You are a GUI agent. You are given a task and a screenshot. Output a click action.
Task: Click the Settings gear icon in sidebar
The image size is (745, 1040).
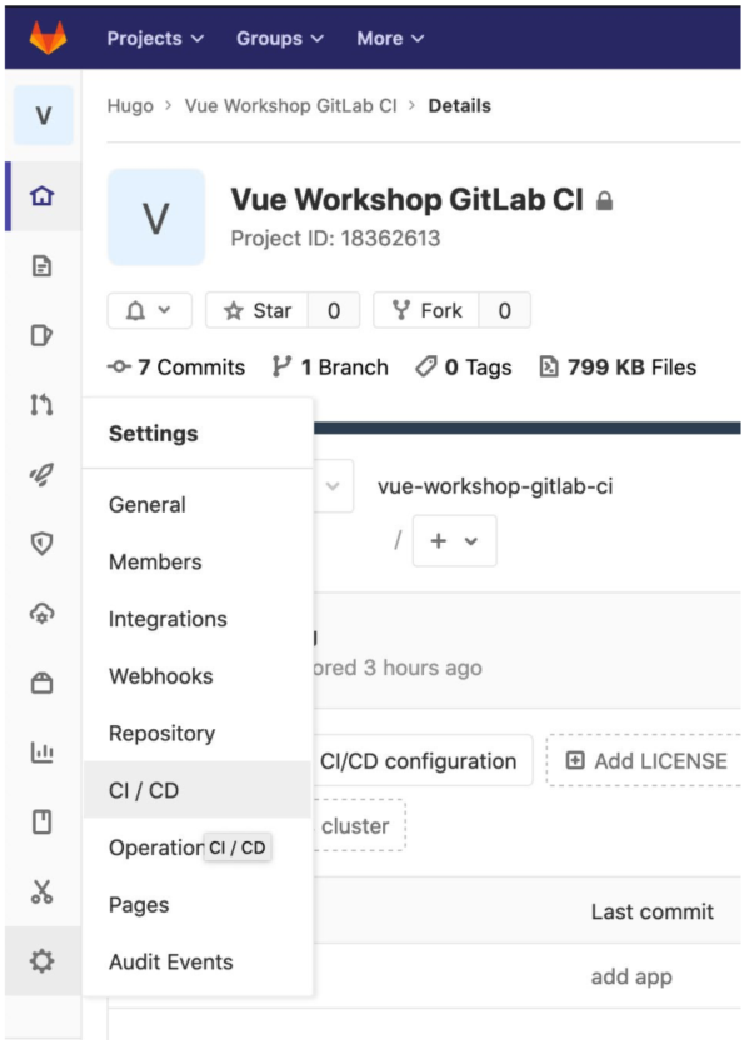tap(42, 960)
